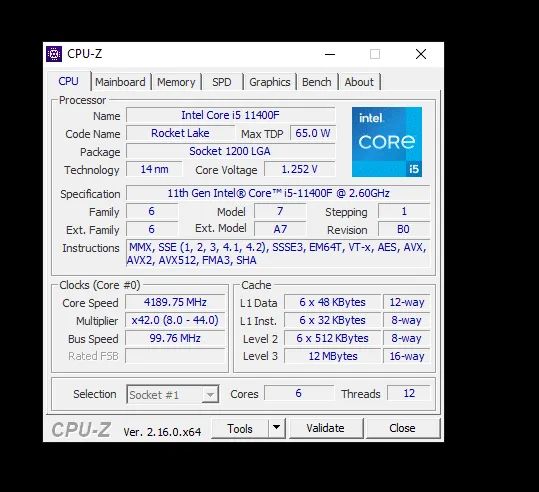539x492 pixels.
Task: Expand the Socket #1 selection combo box
Action: [173, 394]
